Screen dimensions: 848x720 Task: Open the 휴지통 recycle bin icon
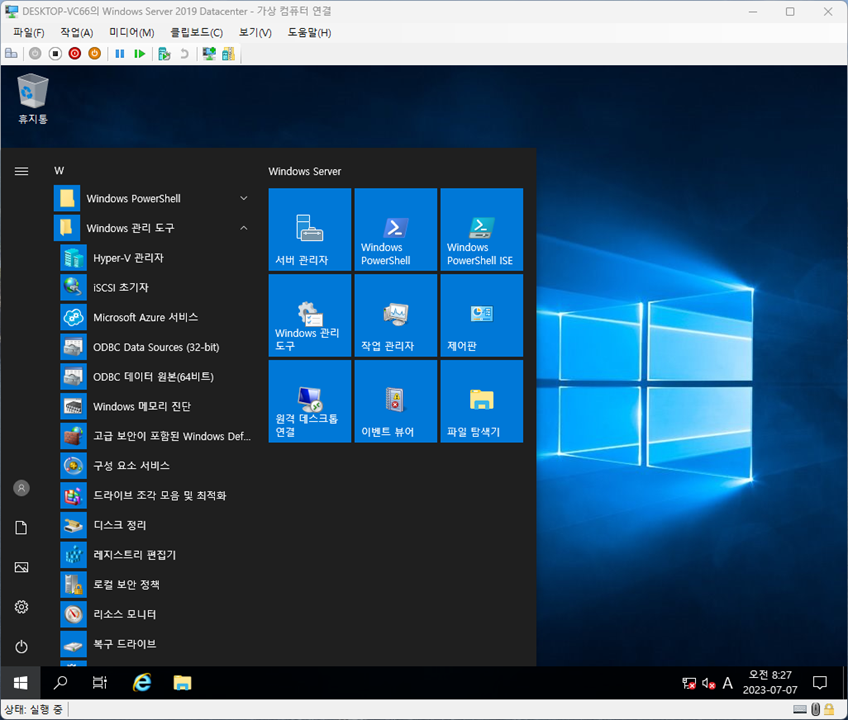(x=33, y=99)
